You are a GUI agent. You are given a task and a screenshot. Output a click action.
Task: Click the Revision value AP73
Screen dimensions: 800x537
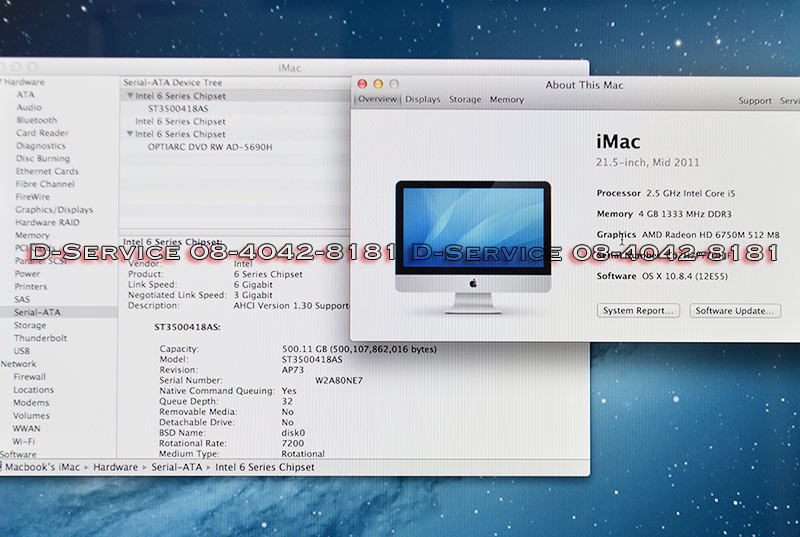[293, 370]
